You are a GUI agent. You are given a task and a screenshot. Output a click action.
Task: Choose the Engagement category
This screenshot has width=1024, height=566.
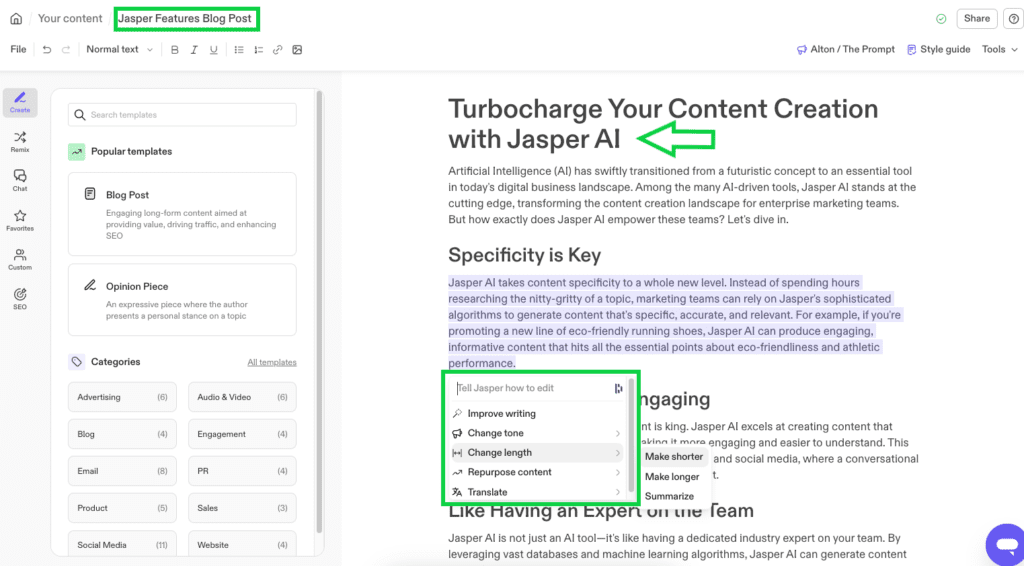(x=242, y=434)
